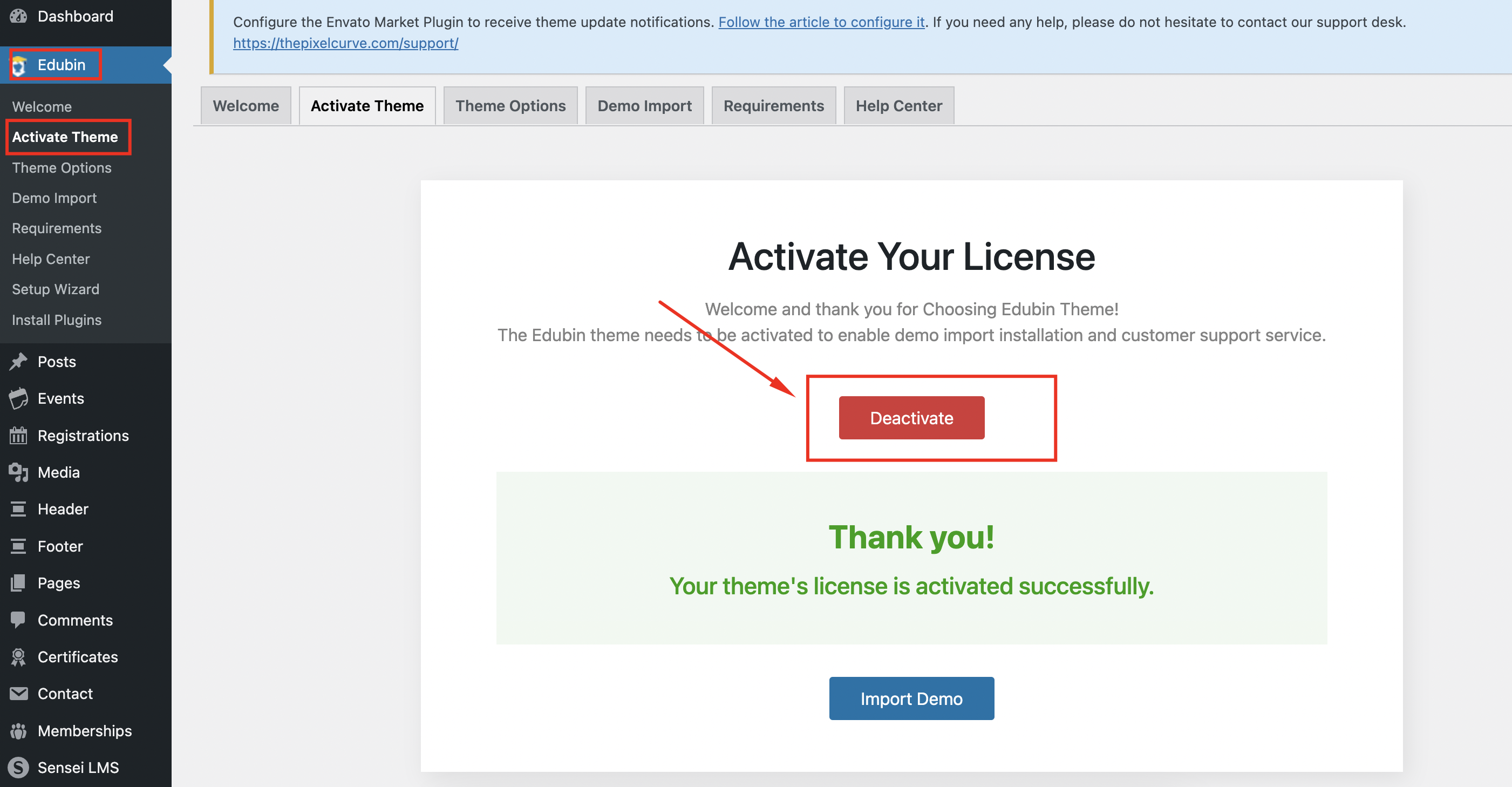Open the Dashboard menu item
Viewport: 1512px width, 787px height.
[x=86, y=16]
